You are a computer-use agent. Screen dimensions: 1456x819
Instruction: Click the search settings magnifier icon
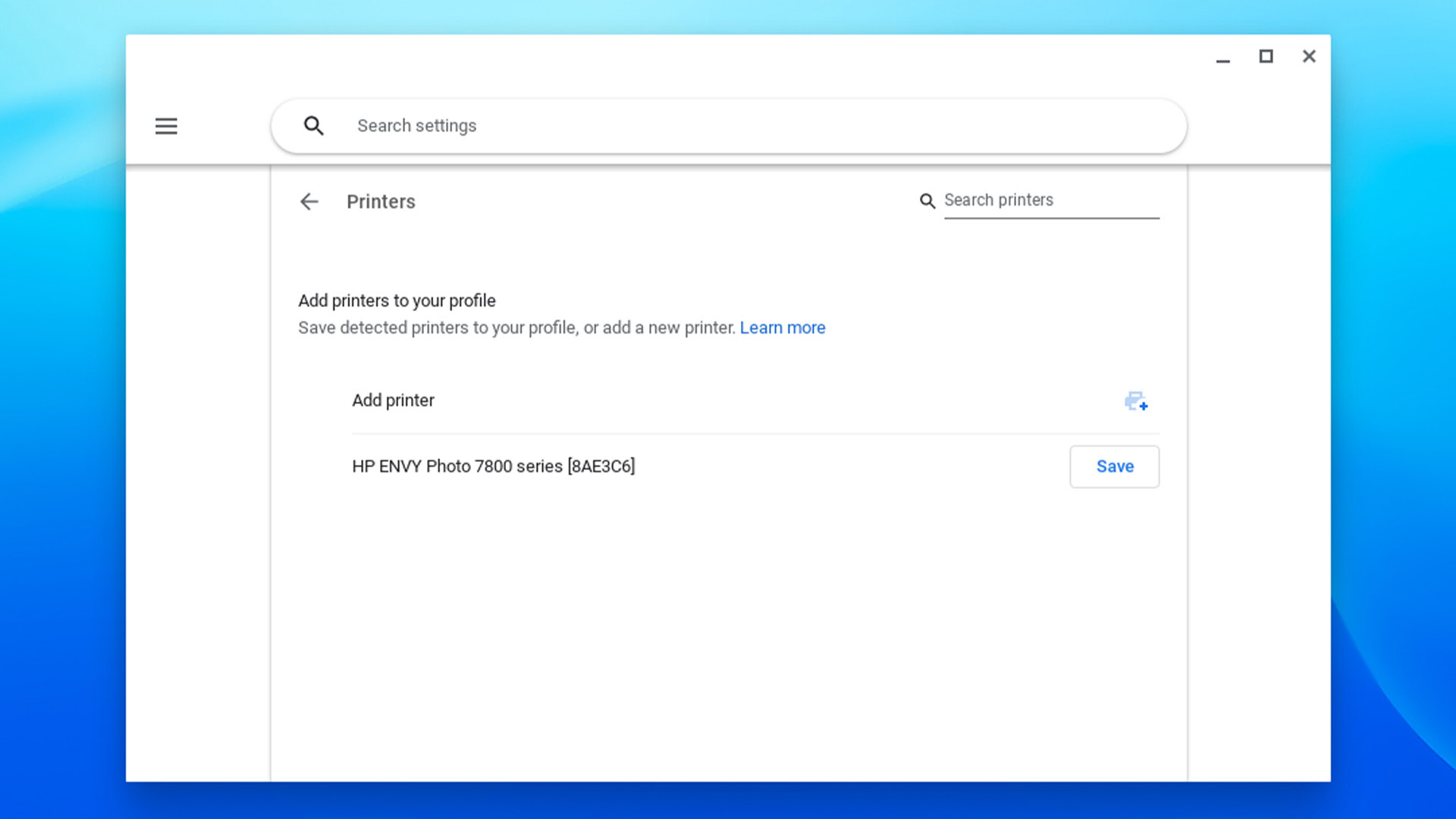pyautogui.click(x=313, y=125)
